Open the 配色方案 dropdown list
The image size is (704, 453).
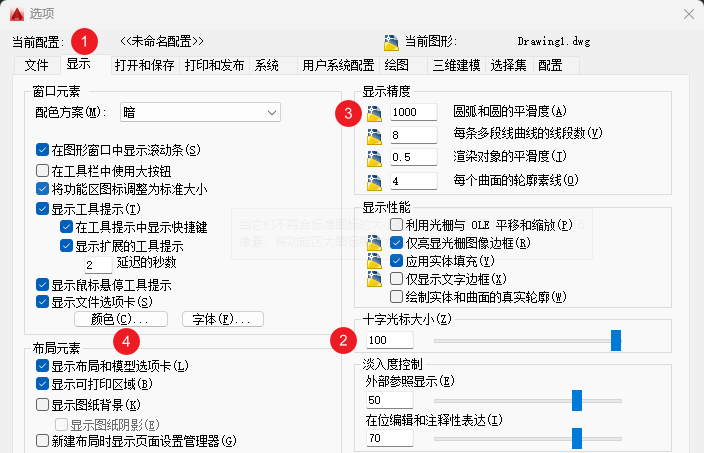coord(200,112)
